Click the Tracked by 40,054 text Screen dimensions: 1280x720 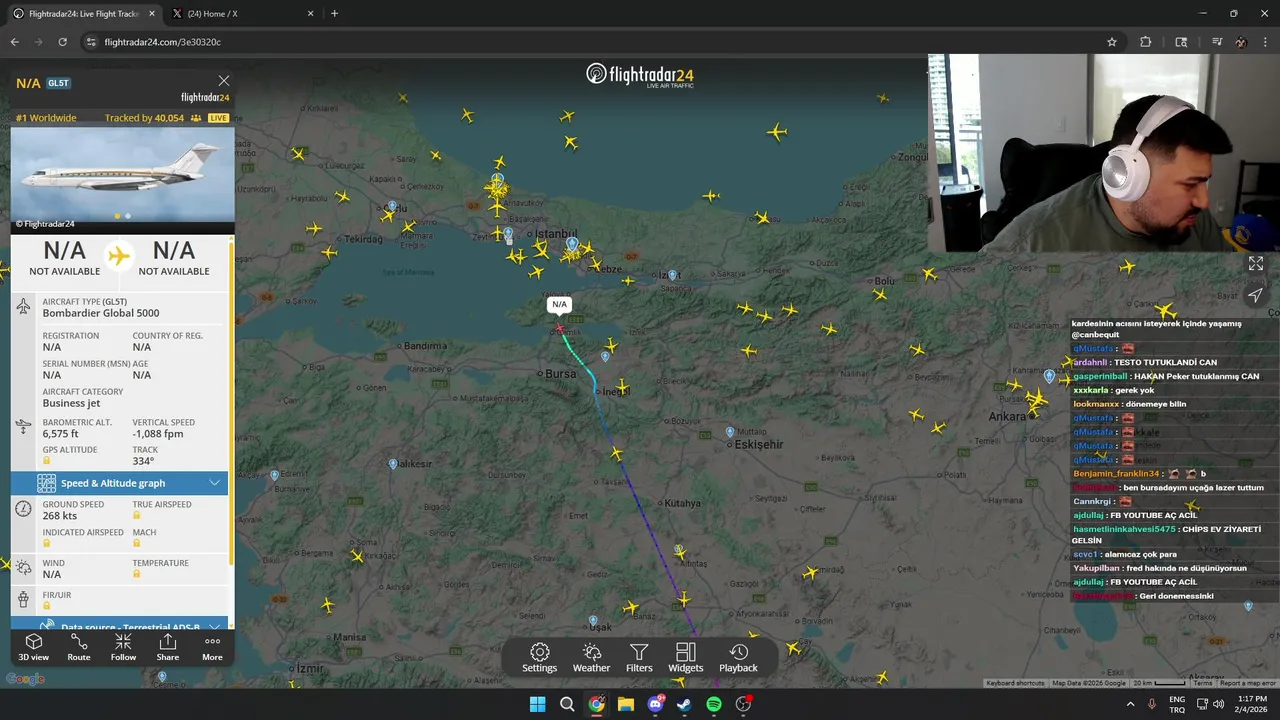click(144, 118)
